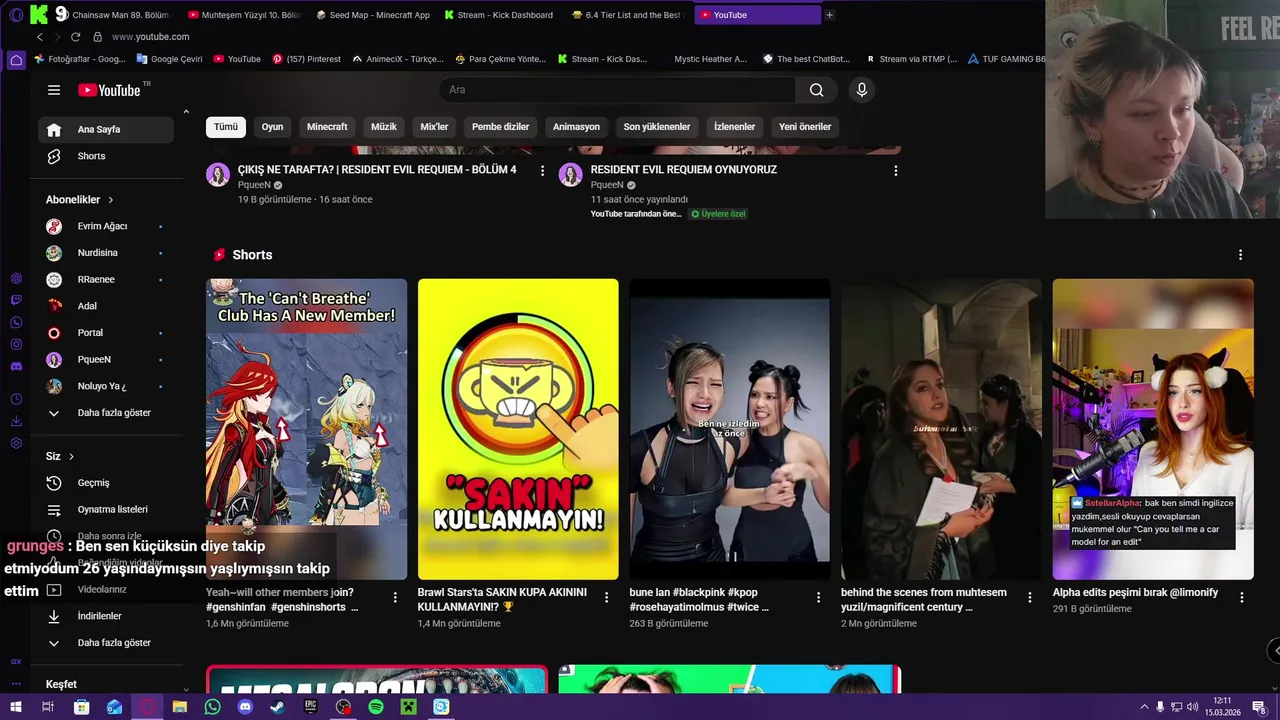Viewport: 1280px width, 720px height.
Task: Reload the page with the refresh icon
Action: click(75, 37)
